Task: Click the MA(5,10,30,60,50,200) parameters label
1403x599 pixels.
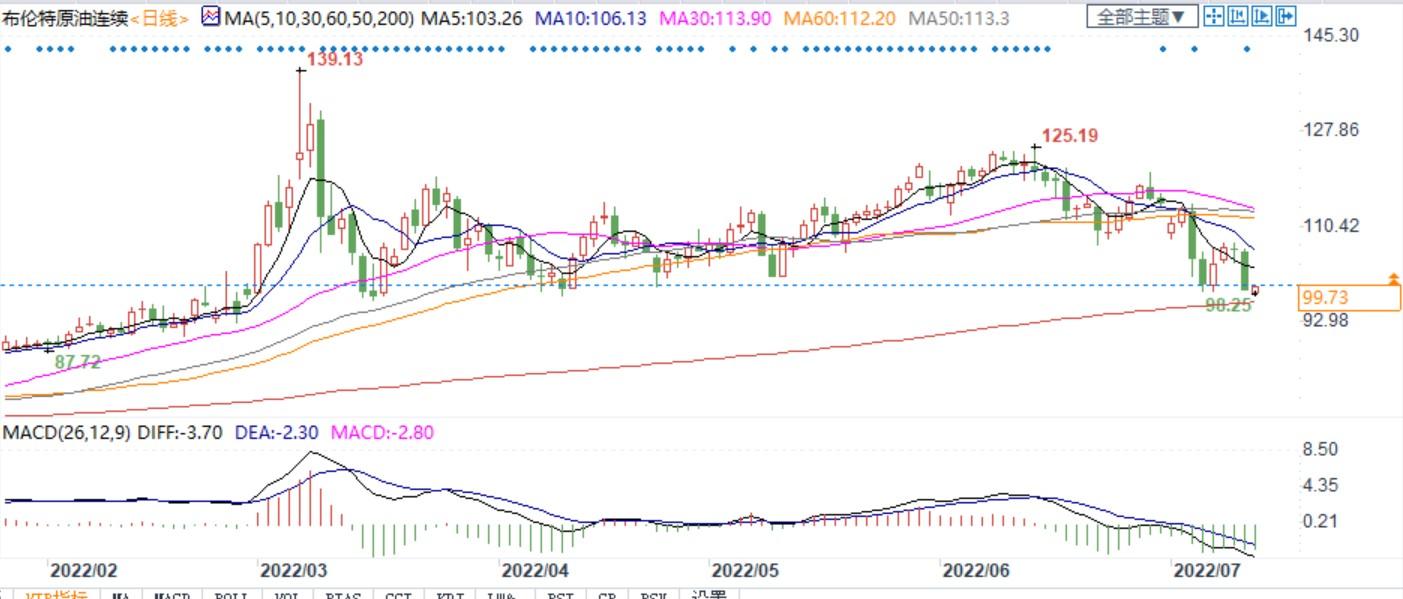Action: [319, 18]
